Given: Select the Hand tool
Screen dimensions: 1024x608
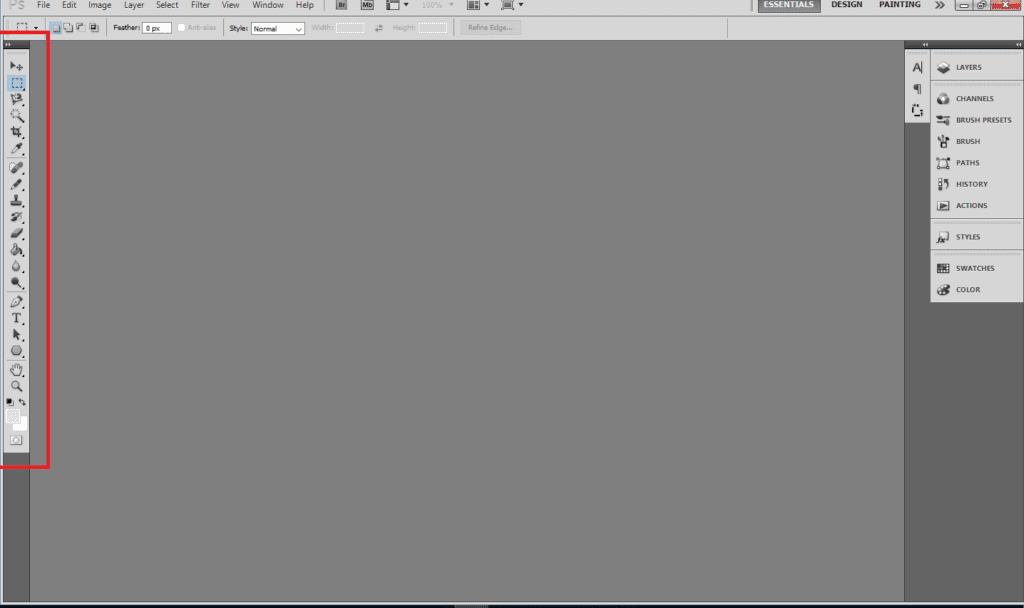Looking at the screenshot, I should pos(17,370).
